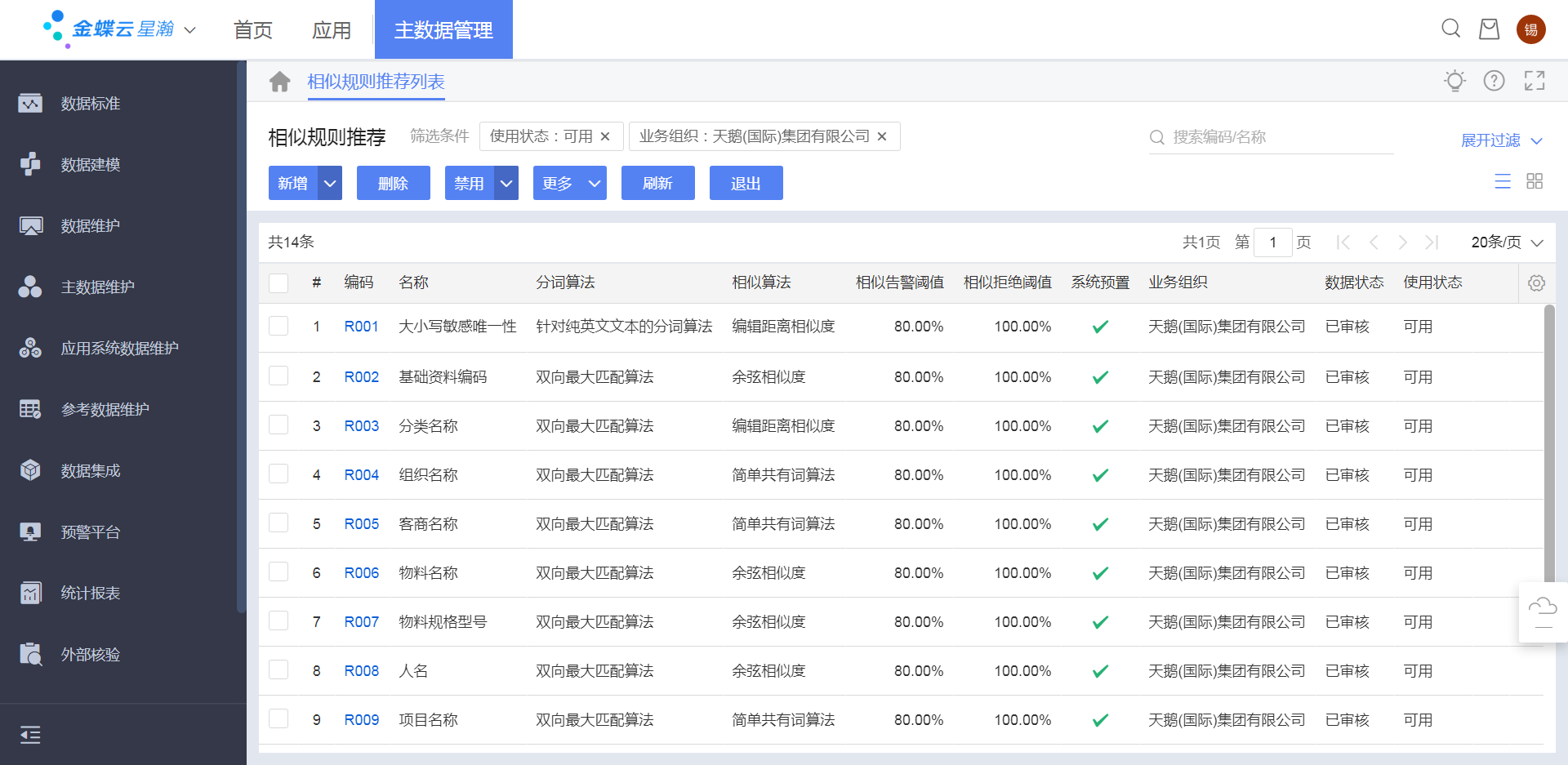Switch to the 应用 top tab

pos(332,30)
